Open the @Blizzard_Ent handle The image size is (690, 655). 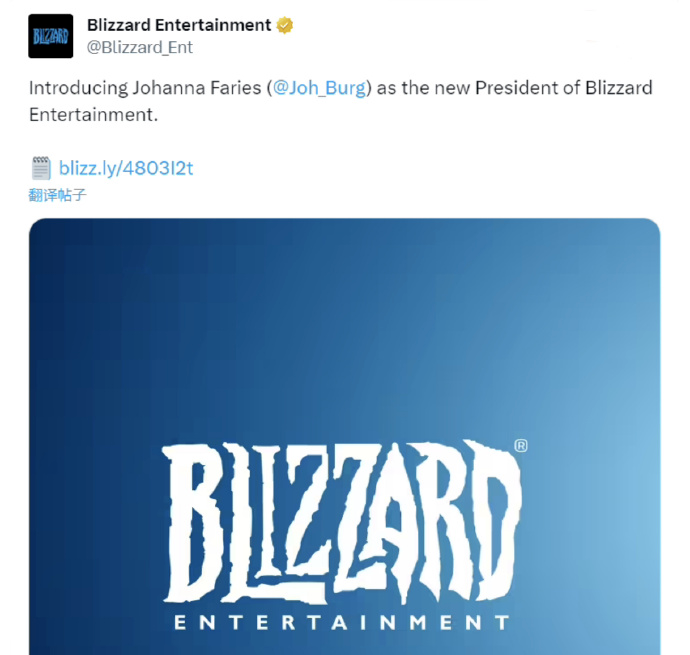click(140, 47)
